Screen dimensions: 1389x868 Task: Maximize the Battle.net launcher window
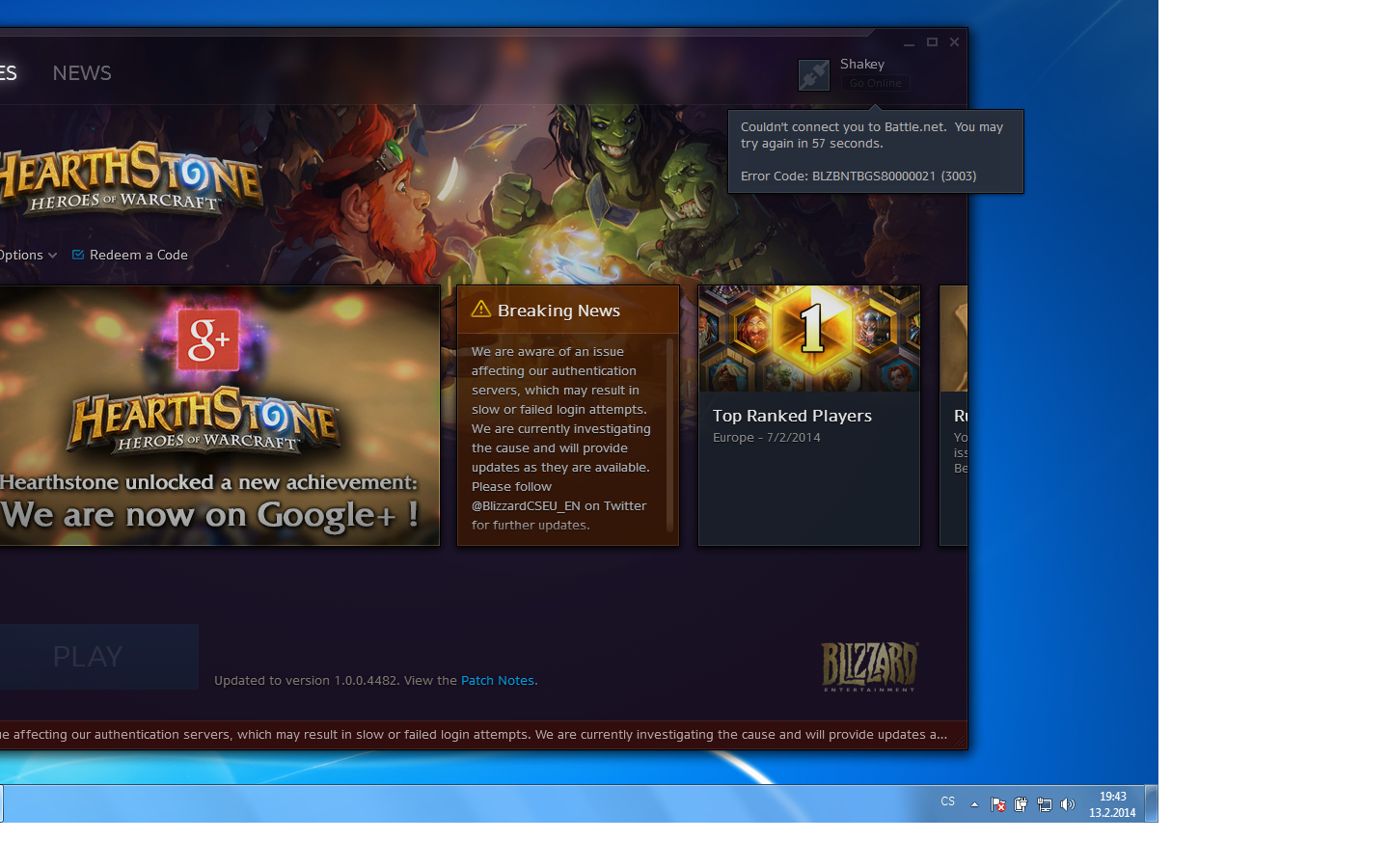pyautogui.click(x=932, y=42)
